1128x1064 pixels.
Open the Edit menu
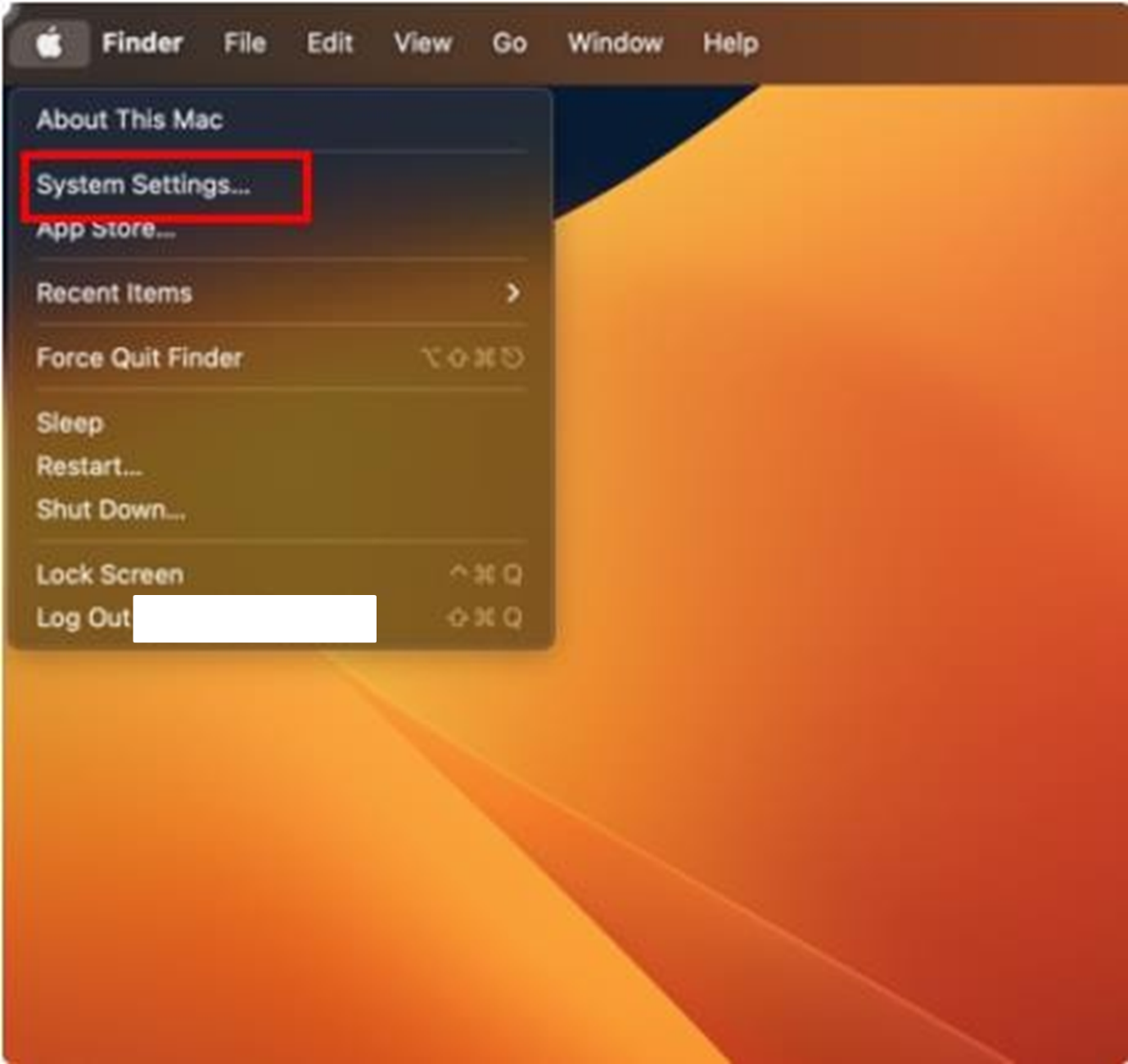pos(329,43)
